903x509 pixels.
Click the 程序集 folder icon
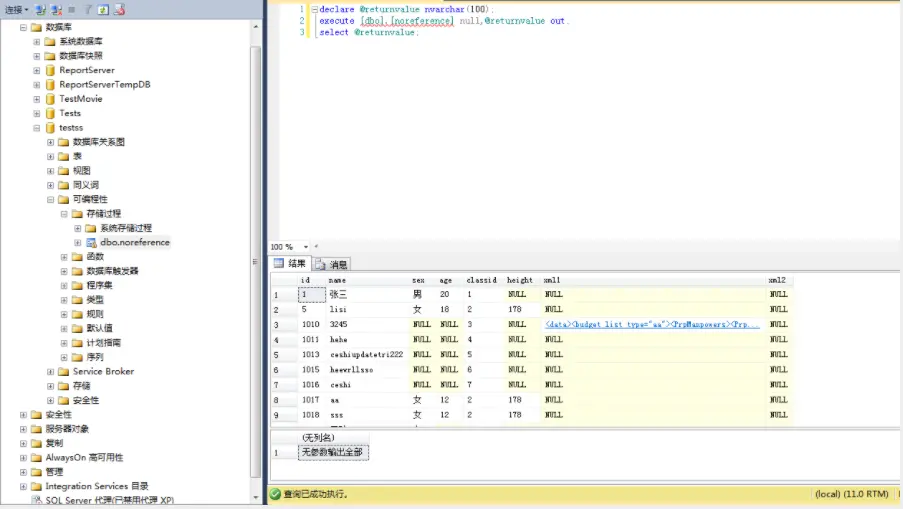77,286
